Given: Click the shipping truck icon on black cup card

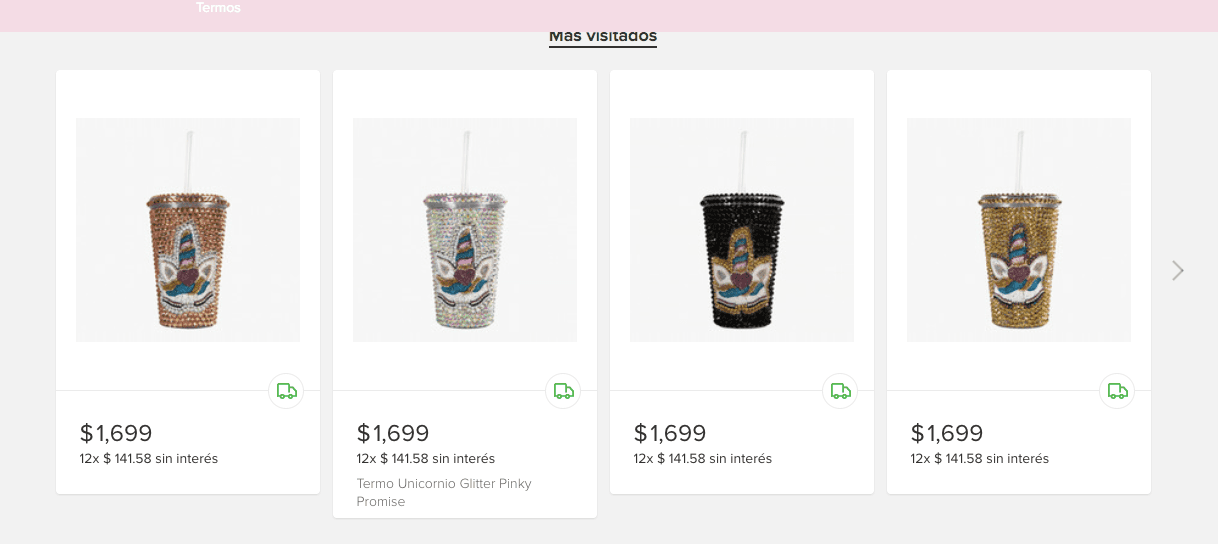Looking at the screenshot, I should pos(840,391).
